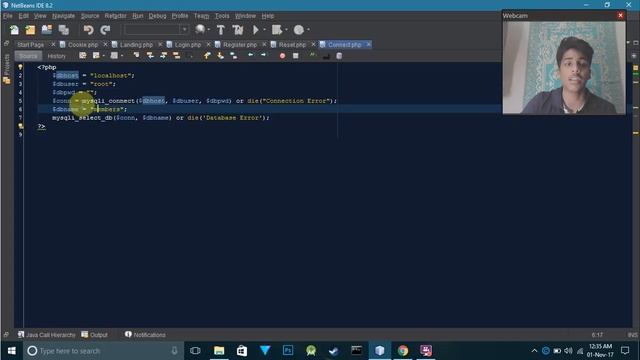Click the Windows Start button
This screenshot has width=640, height=360.
pos(11,351)
